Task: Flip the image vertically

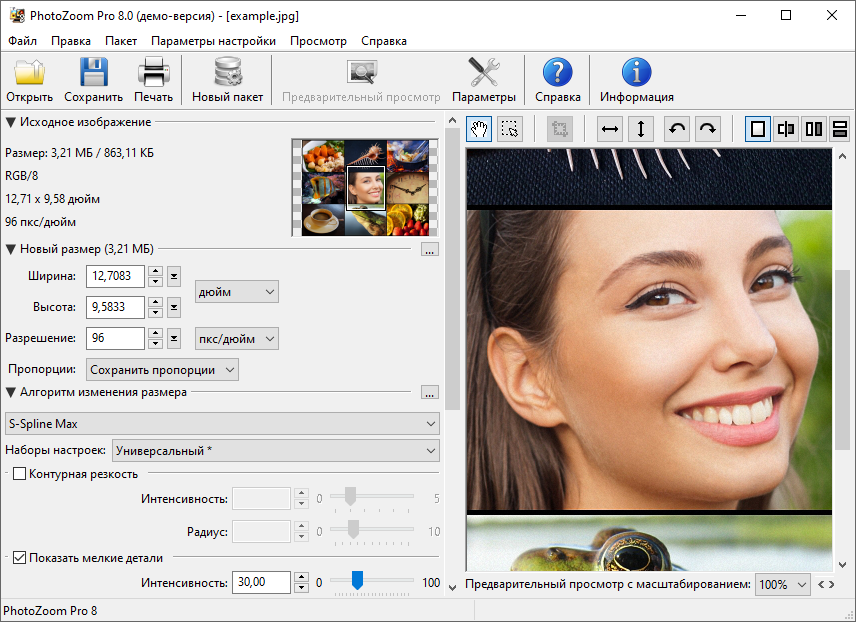Action: (643, 129)
